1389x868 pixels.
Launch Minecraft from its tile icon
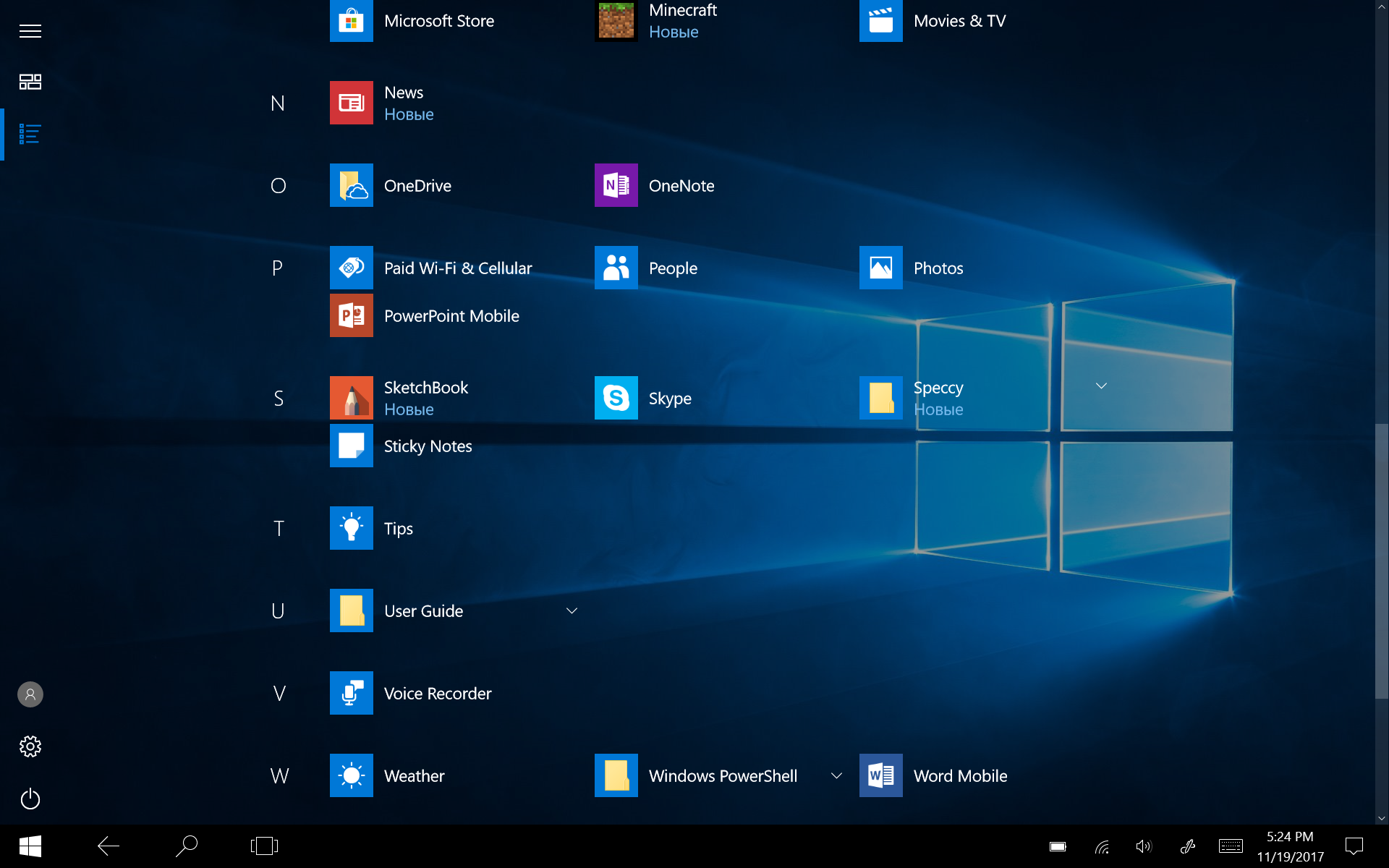coord(616,21)
